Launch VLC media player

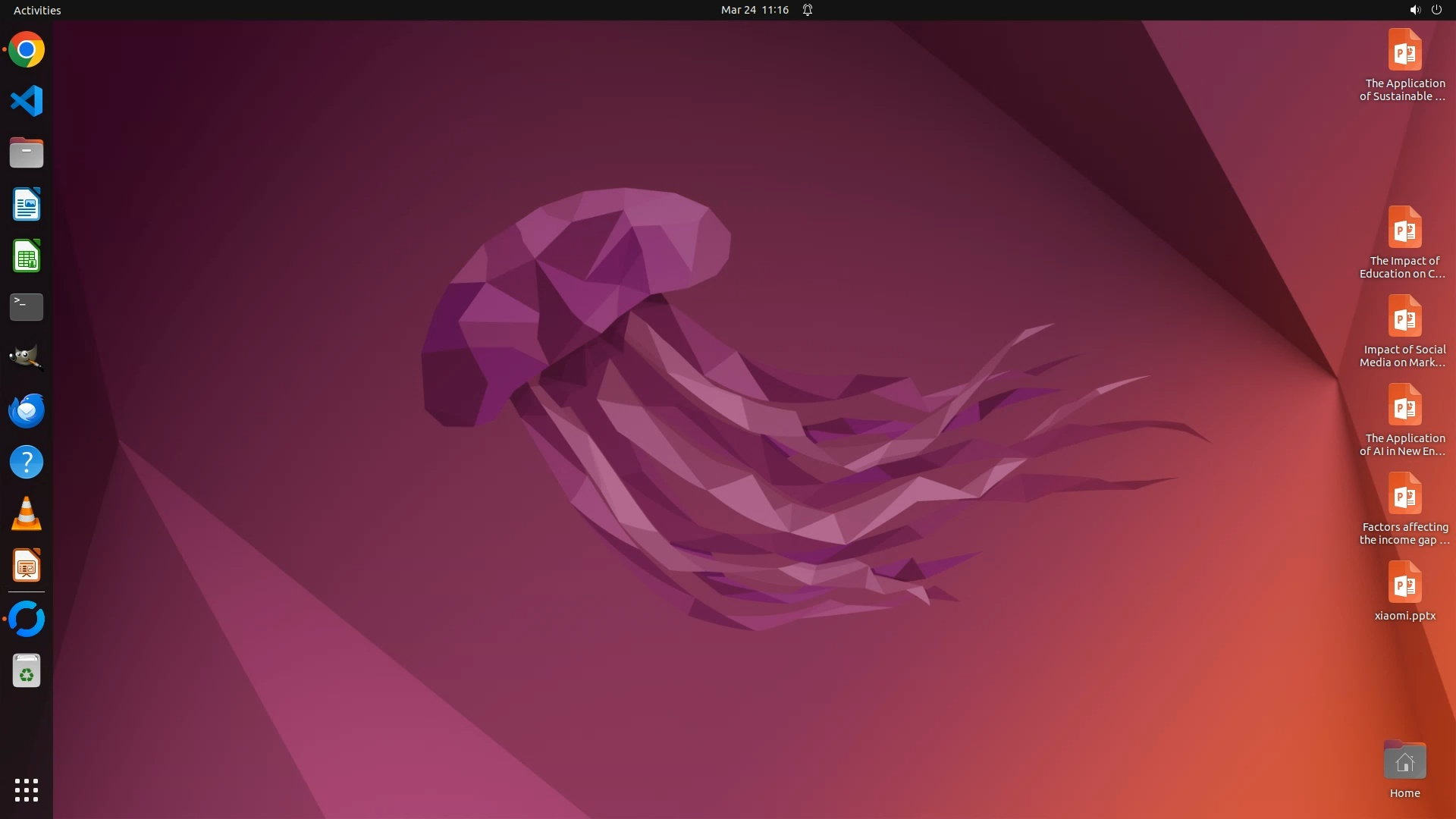click(27, 513)
